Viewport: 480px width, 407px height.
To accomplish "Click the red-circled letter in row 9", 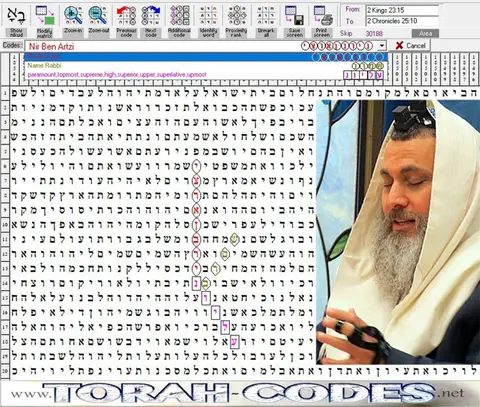I will point(197,210).
